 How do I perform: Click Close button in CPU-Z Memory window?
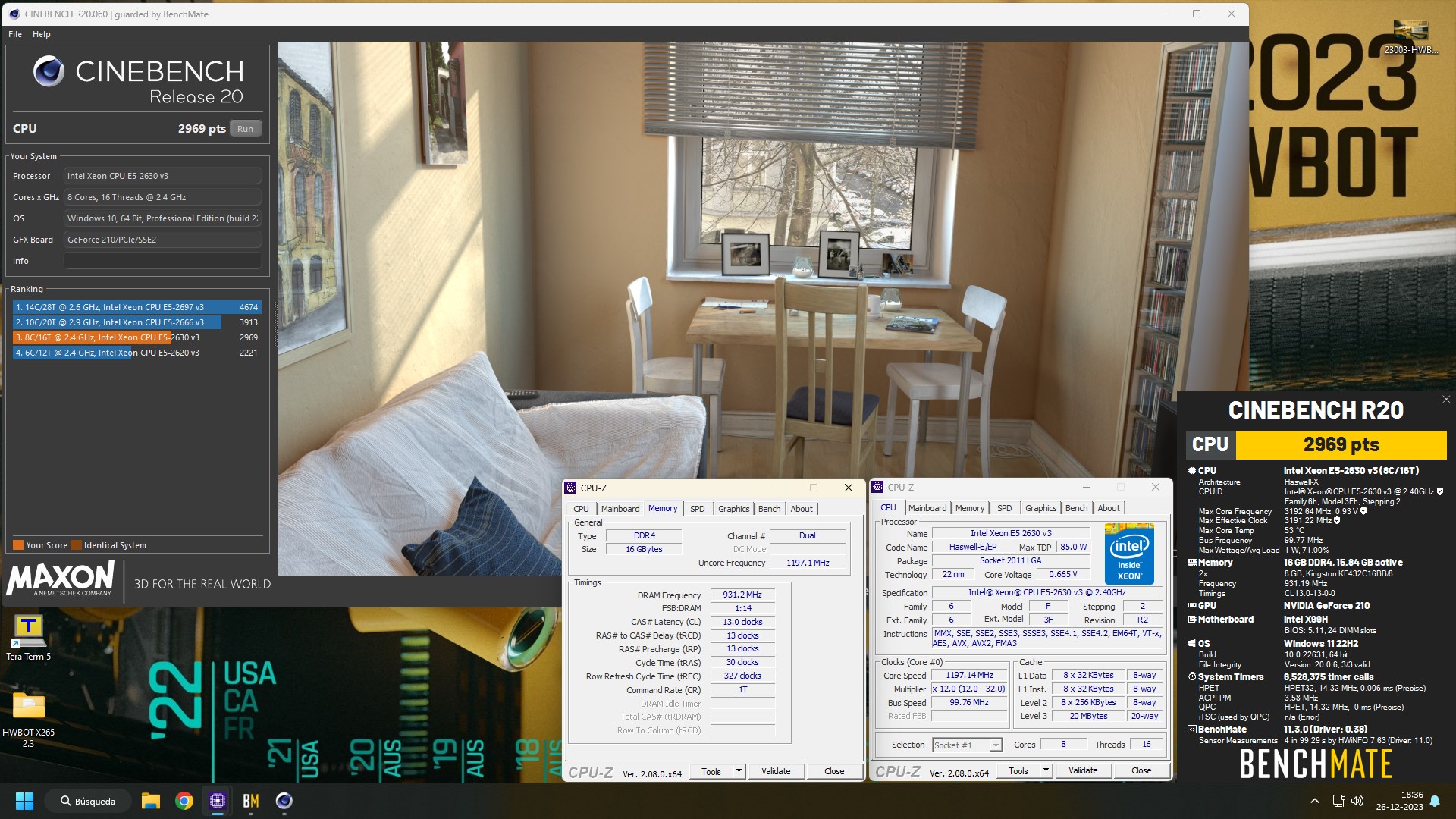[834, 771]
